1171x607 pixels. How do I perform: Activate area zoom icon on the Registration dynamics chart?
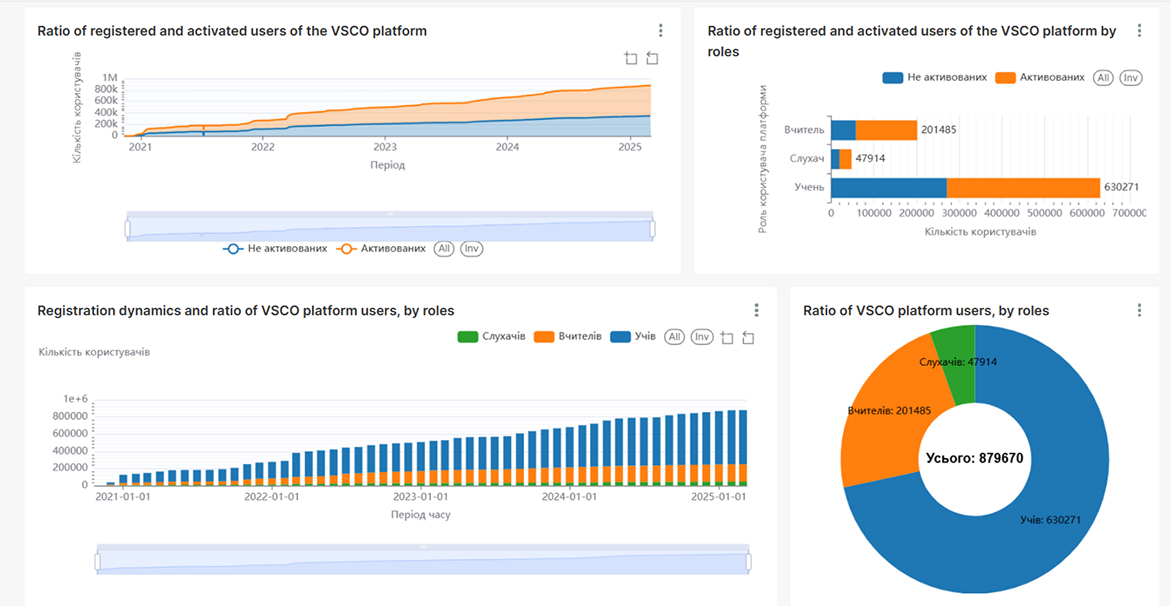tap(727, 337)
